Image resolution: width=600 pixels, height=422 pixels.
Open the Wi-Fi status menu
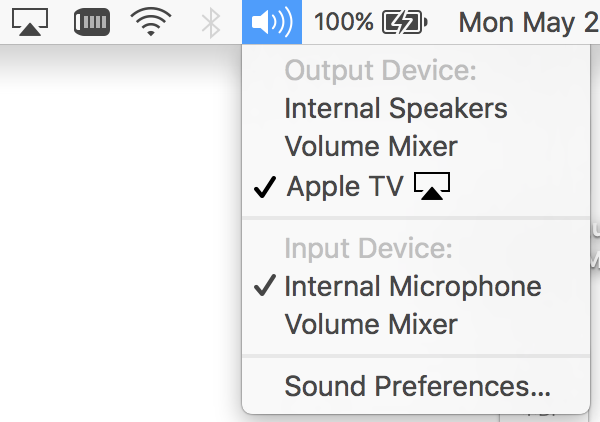click(151, 22)
